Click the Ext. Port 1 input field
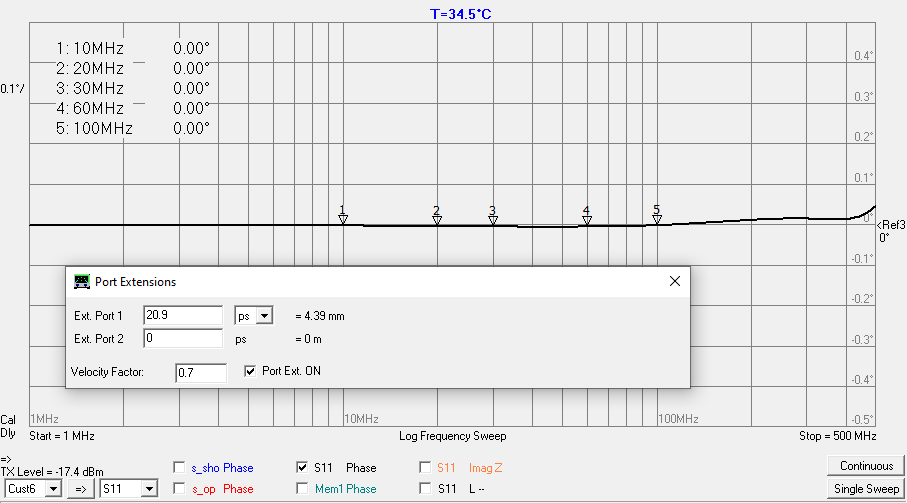 click(183, 316)
